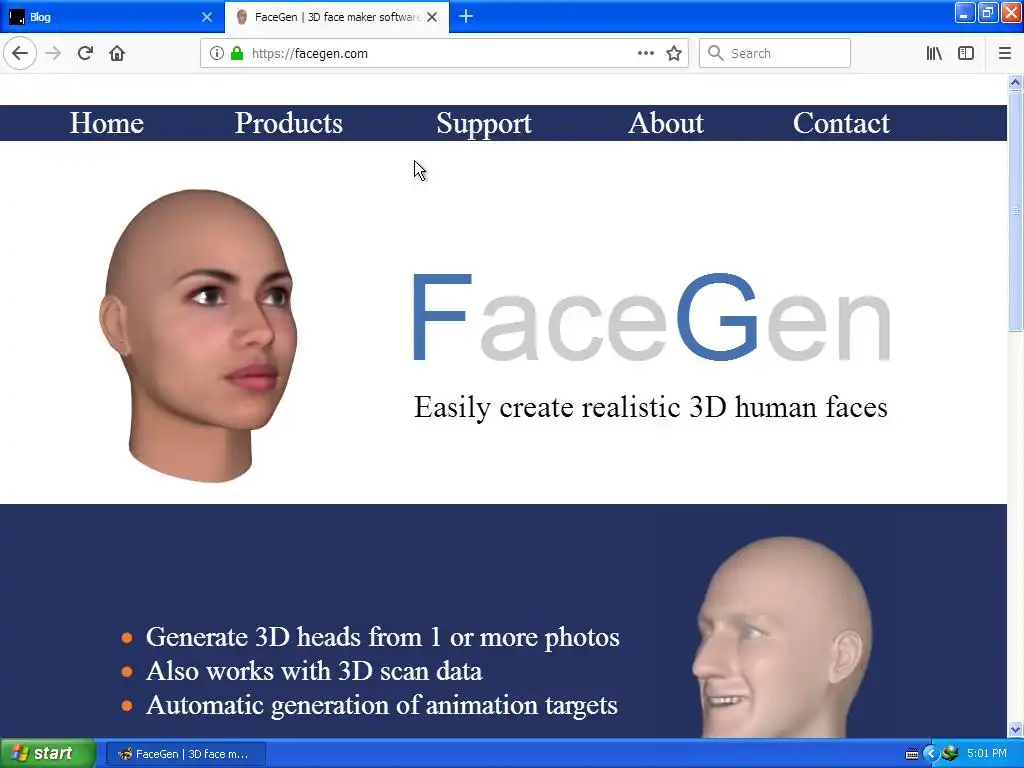Click scrollbar up arrow
Image resolution: width=1024 pixels, height=768 pixels.
[x=1015, y=82]
